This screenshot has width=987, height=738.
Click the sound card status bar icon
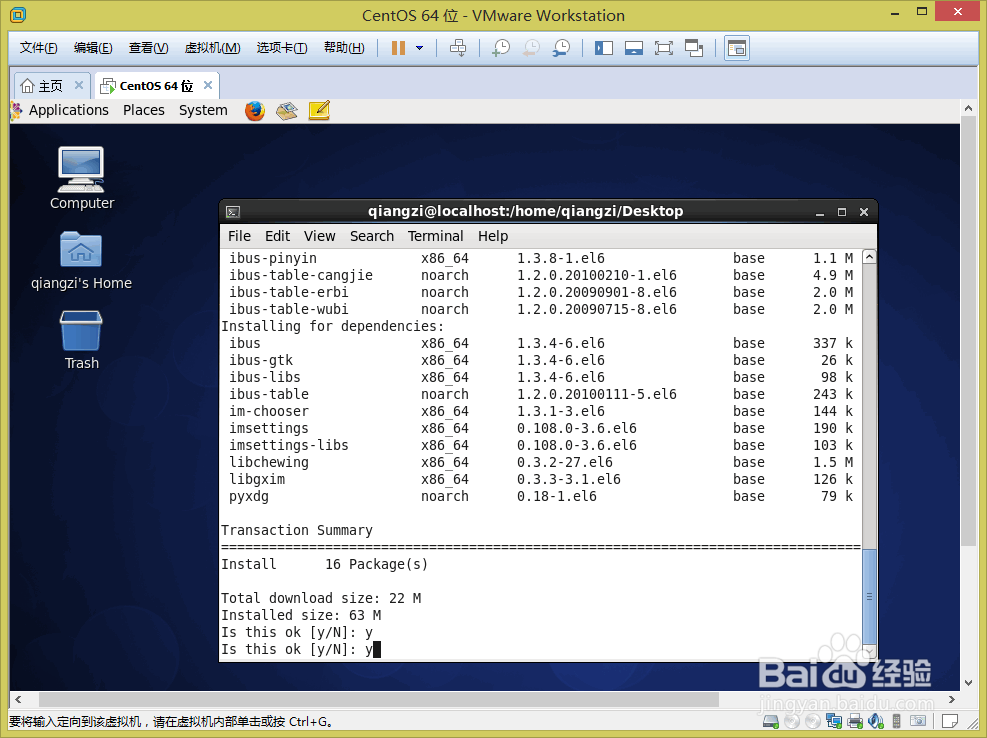(876, 722)
